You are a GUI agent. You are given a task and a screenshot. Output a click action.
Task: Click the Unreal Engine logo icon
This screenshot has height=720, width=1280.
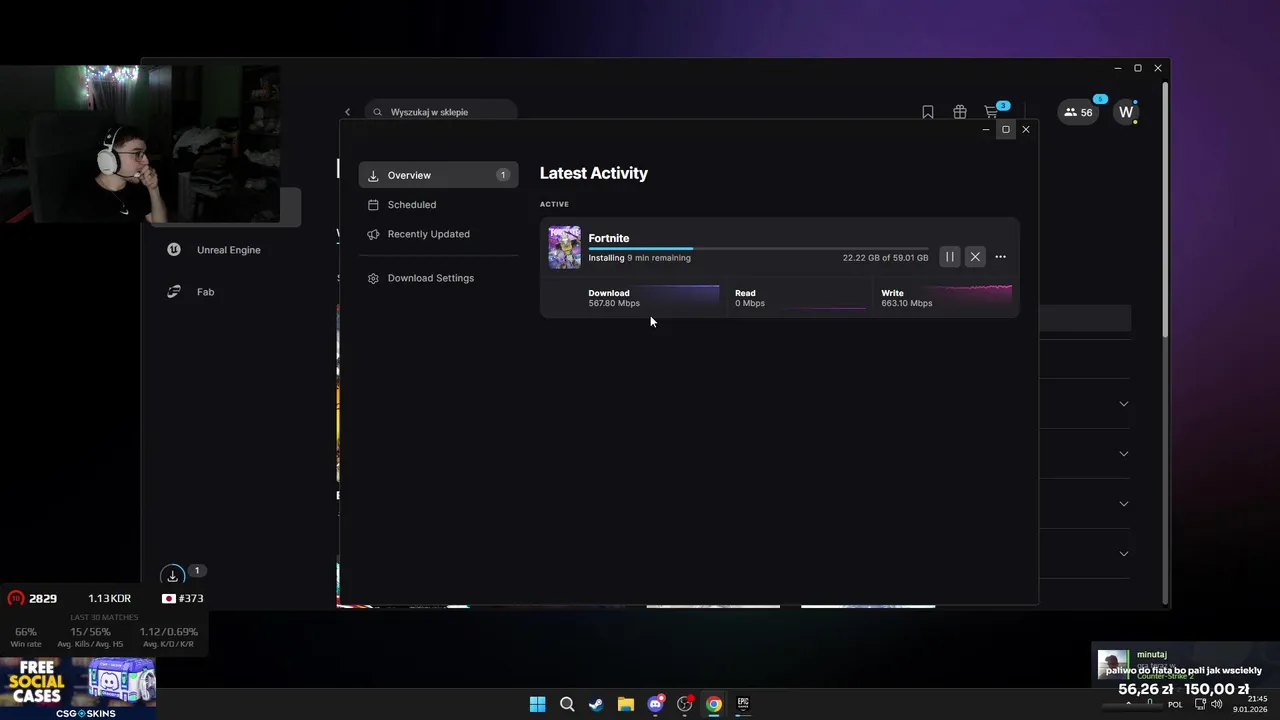click(x=174, y=250)
